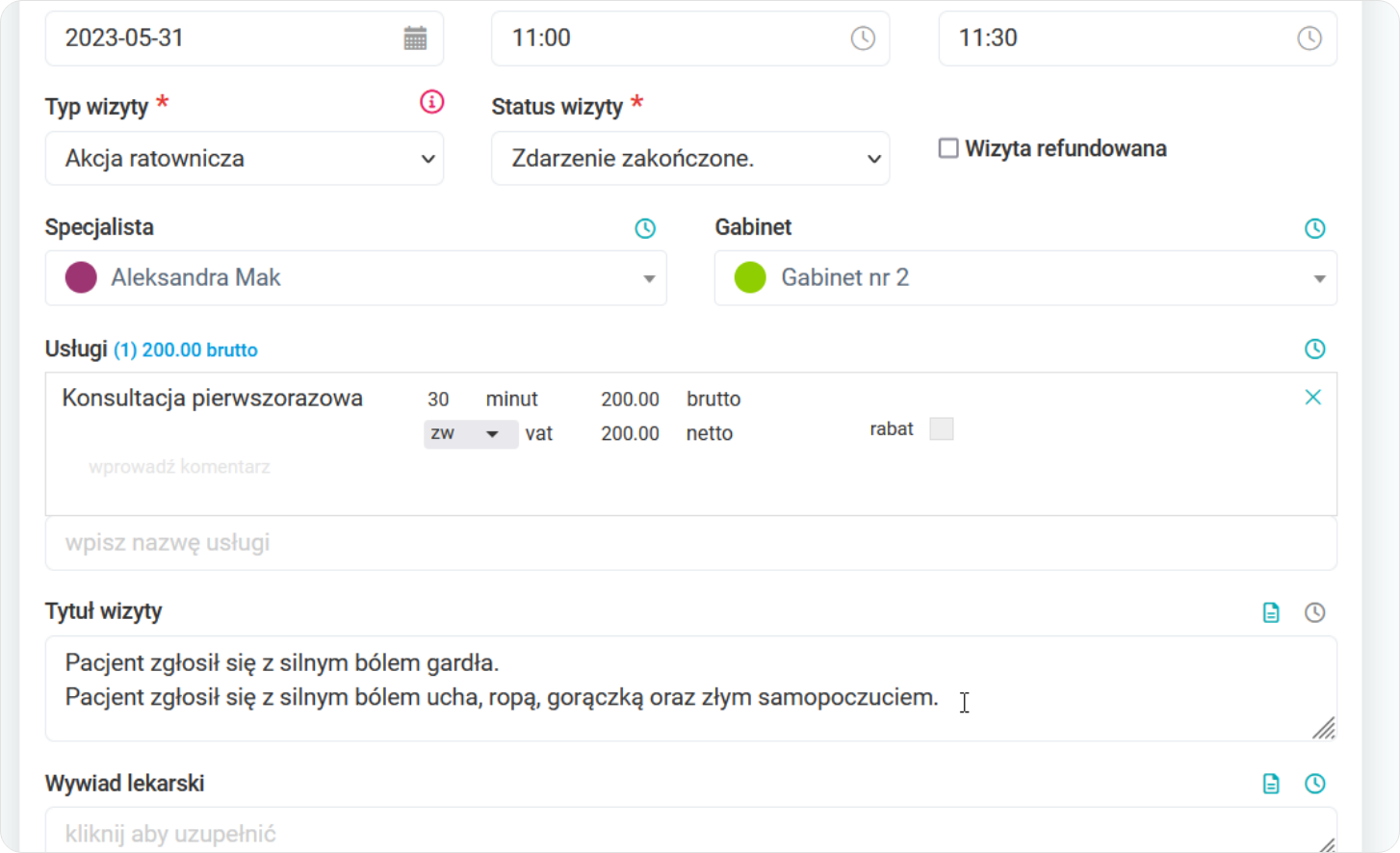Click the clock icon in Usługi header
This screenshot has height=853, width=1400.
[x=1314, y=349]
